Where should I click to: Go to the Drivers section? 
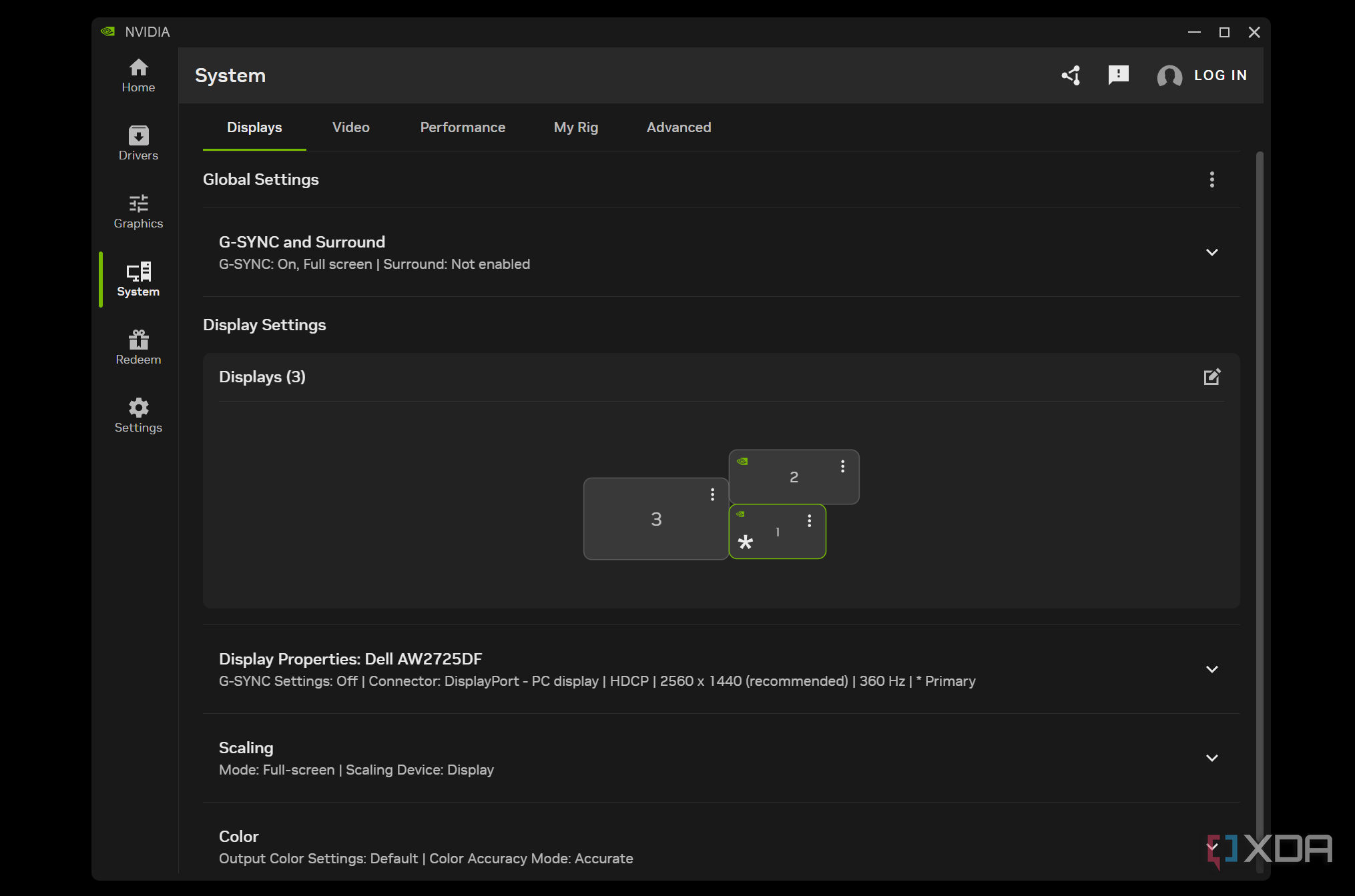coord(138,144)
